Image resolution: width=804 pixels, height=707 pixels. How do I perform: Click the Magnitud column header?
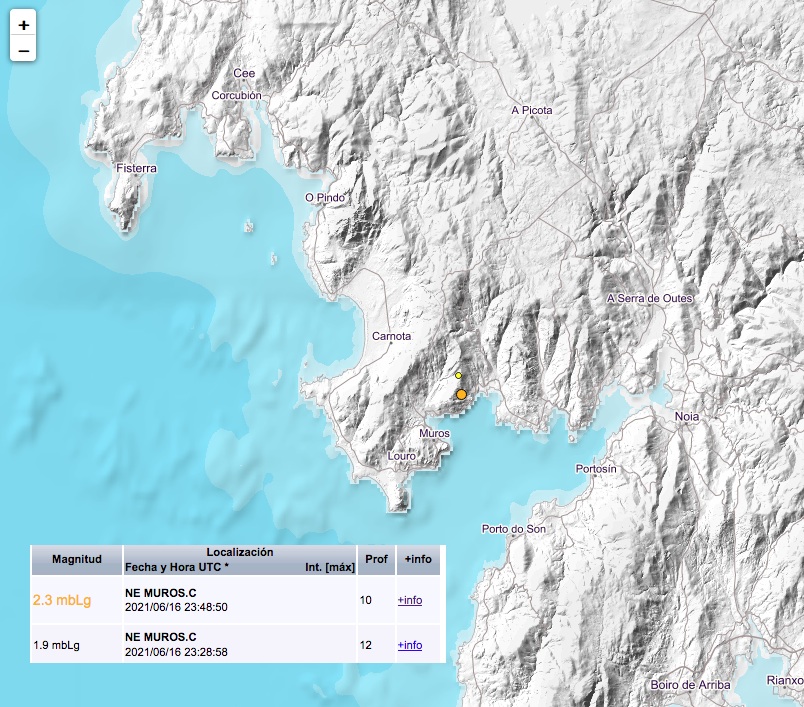point(76,559)
